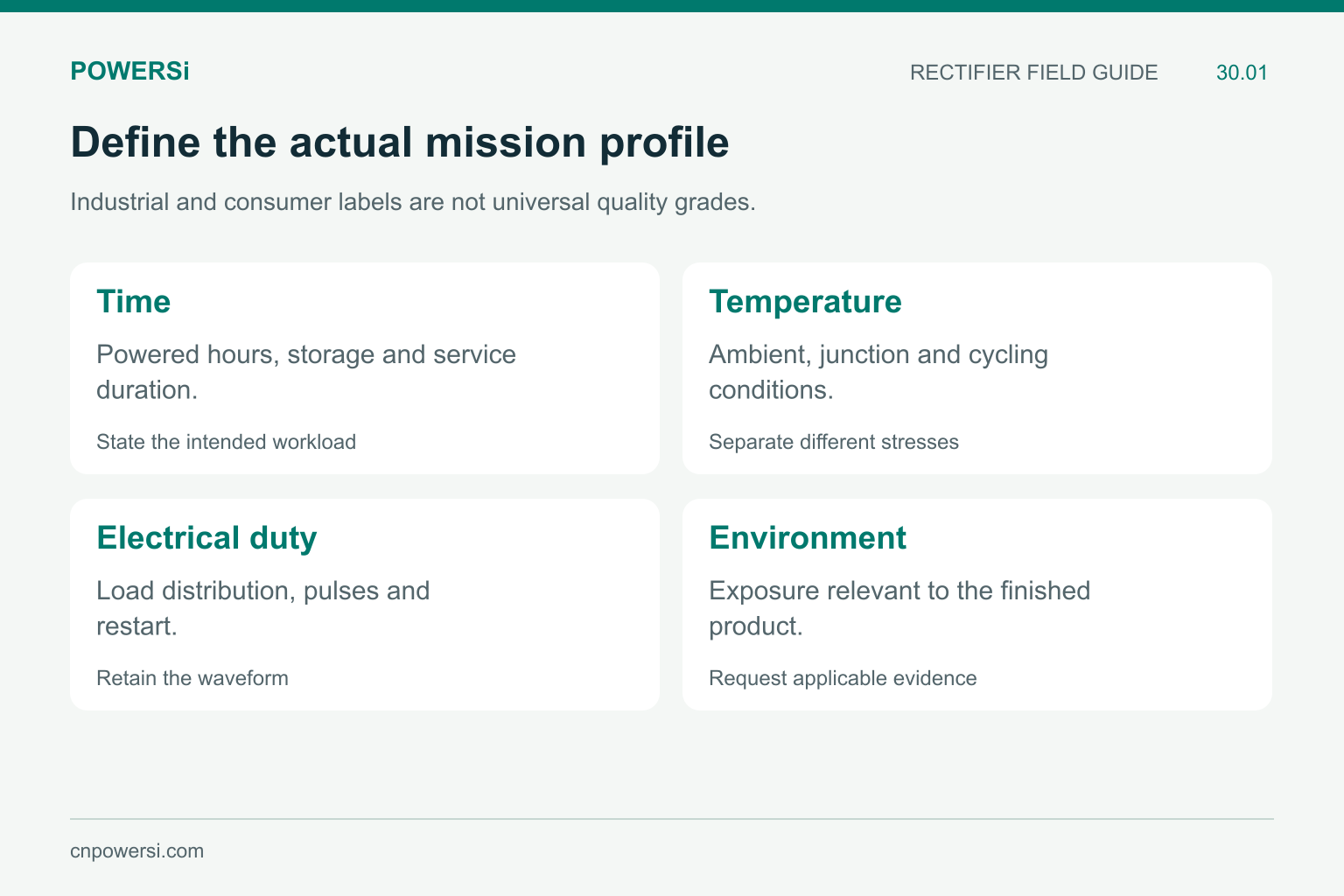This screenshot has width=1344, height=896.
Task: Select the 'Electrical duty' card heading
Action: [206, 538]
